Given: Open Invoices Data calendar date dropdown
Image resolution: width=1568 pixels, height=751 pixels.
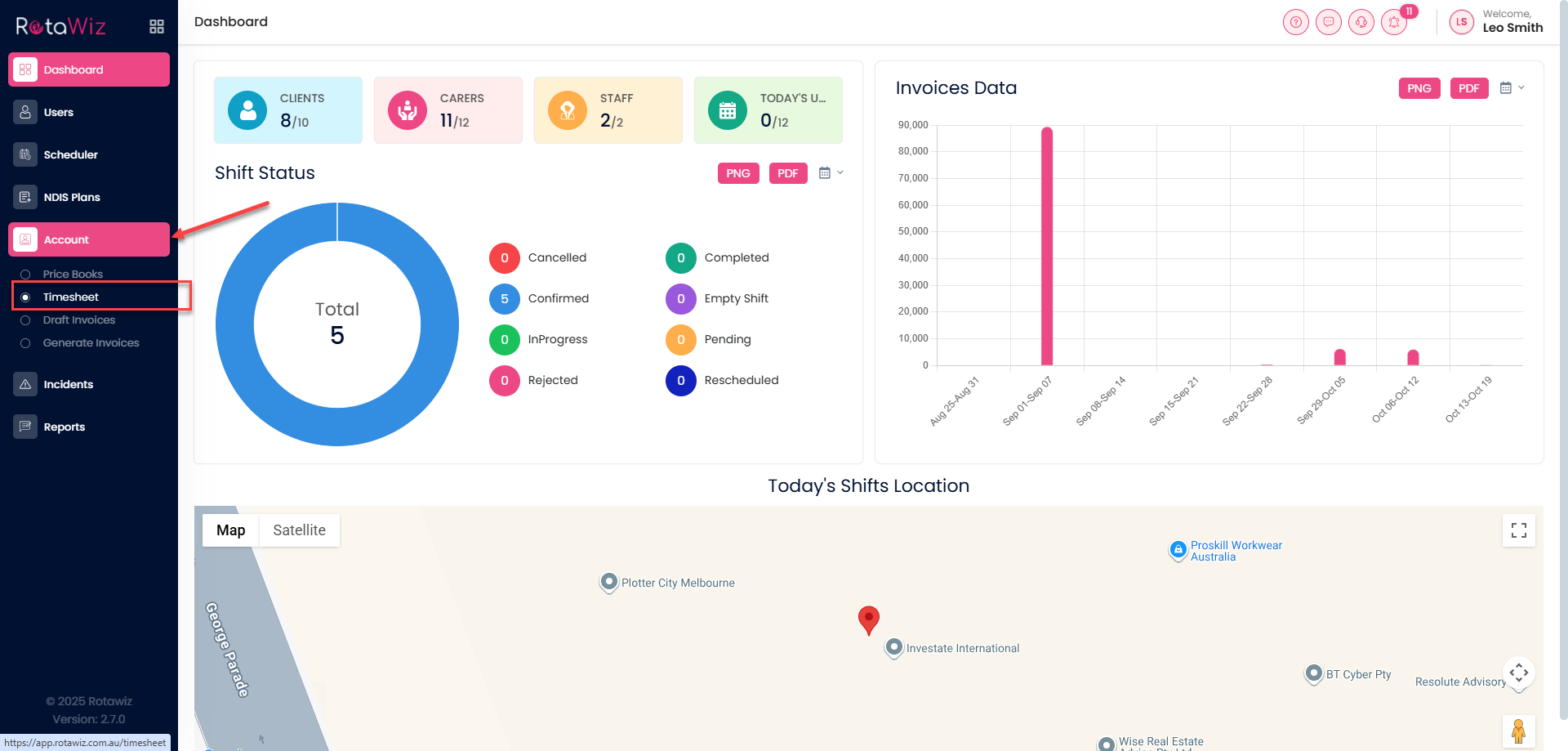Looking at the screenshot, I should (1511, 88).
